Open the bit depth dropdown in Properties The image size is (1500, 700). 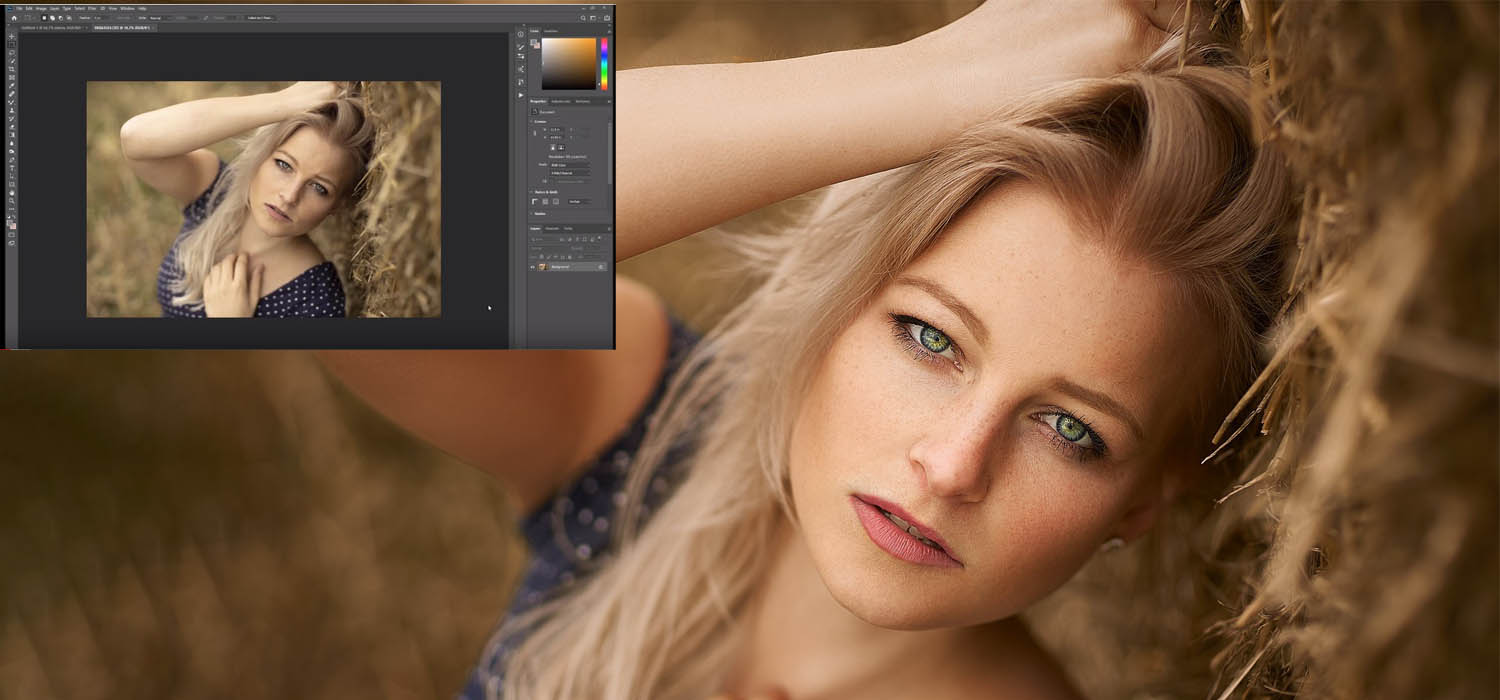point(570,172)
